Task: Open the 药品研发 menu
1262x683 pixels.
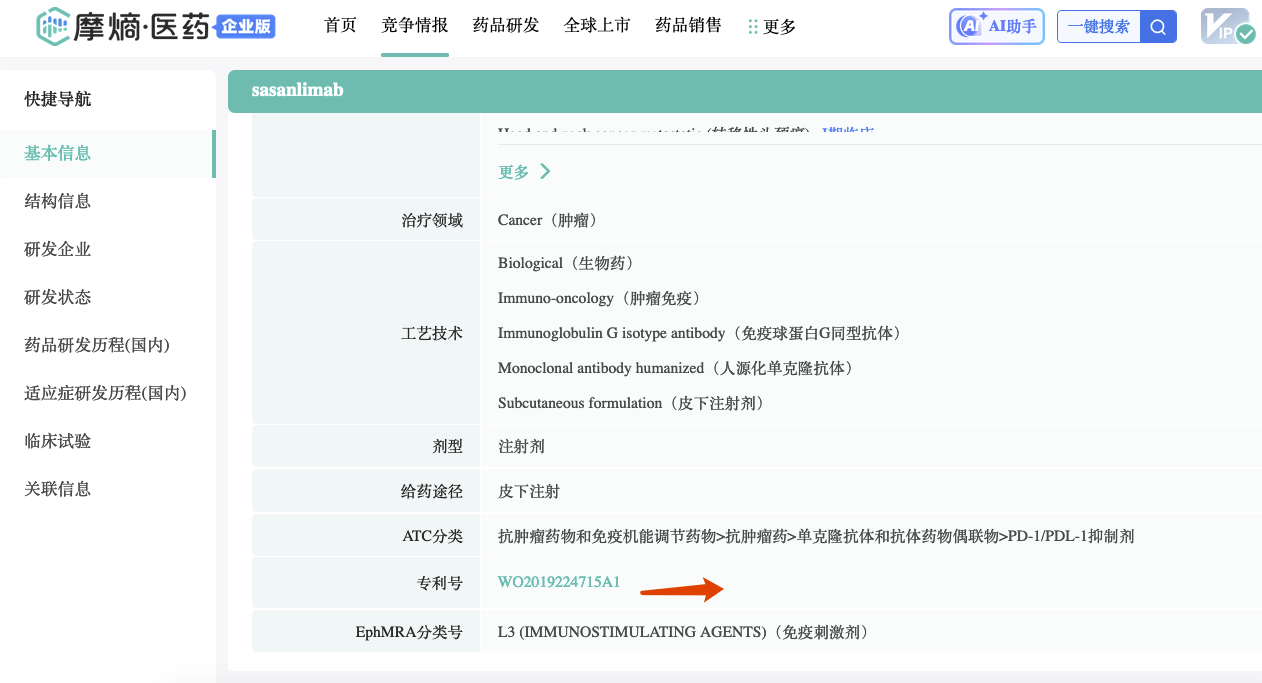Action: pyautogui.click(x=506, y=26)
